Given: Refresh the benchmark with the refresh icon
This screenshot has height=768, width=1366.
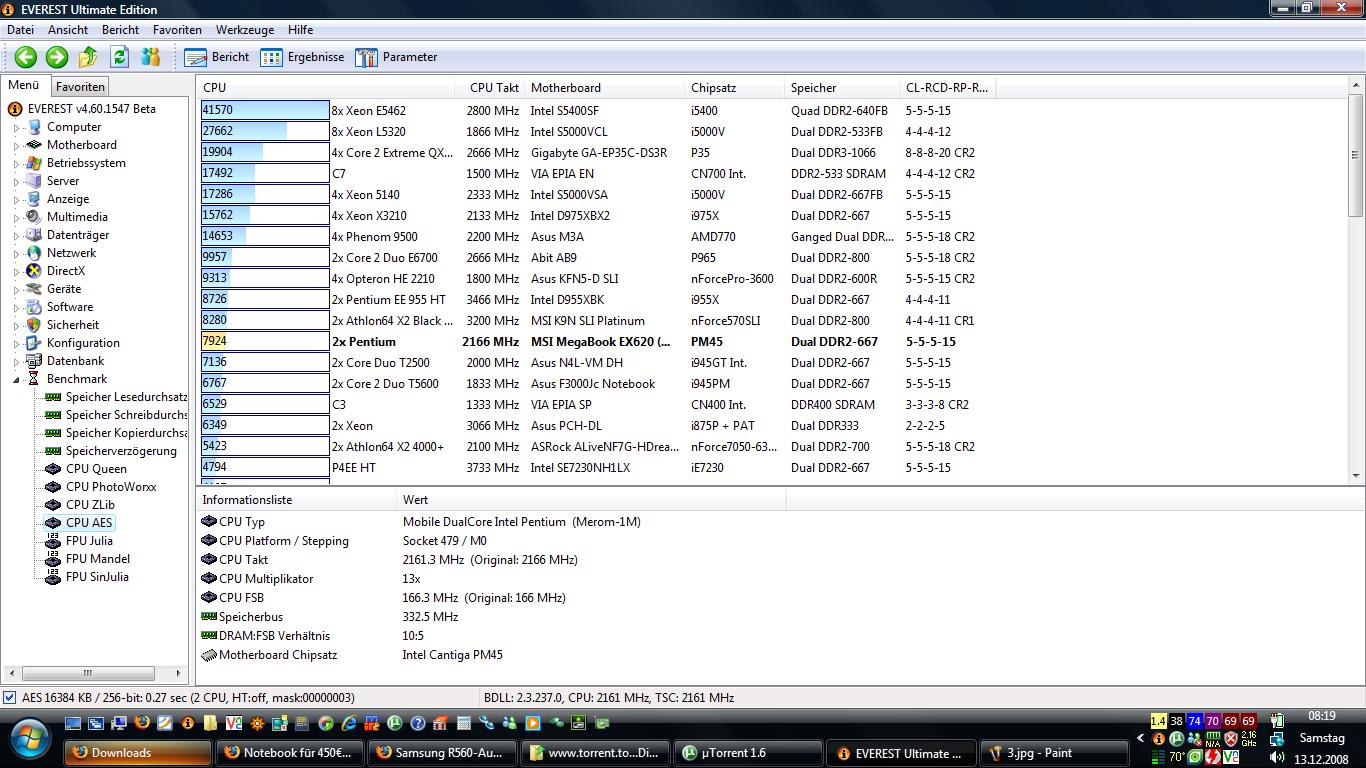Looking at the screenshot, I should click(x=120, y=57).
